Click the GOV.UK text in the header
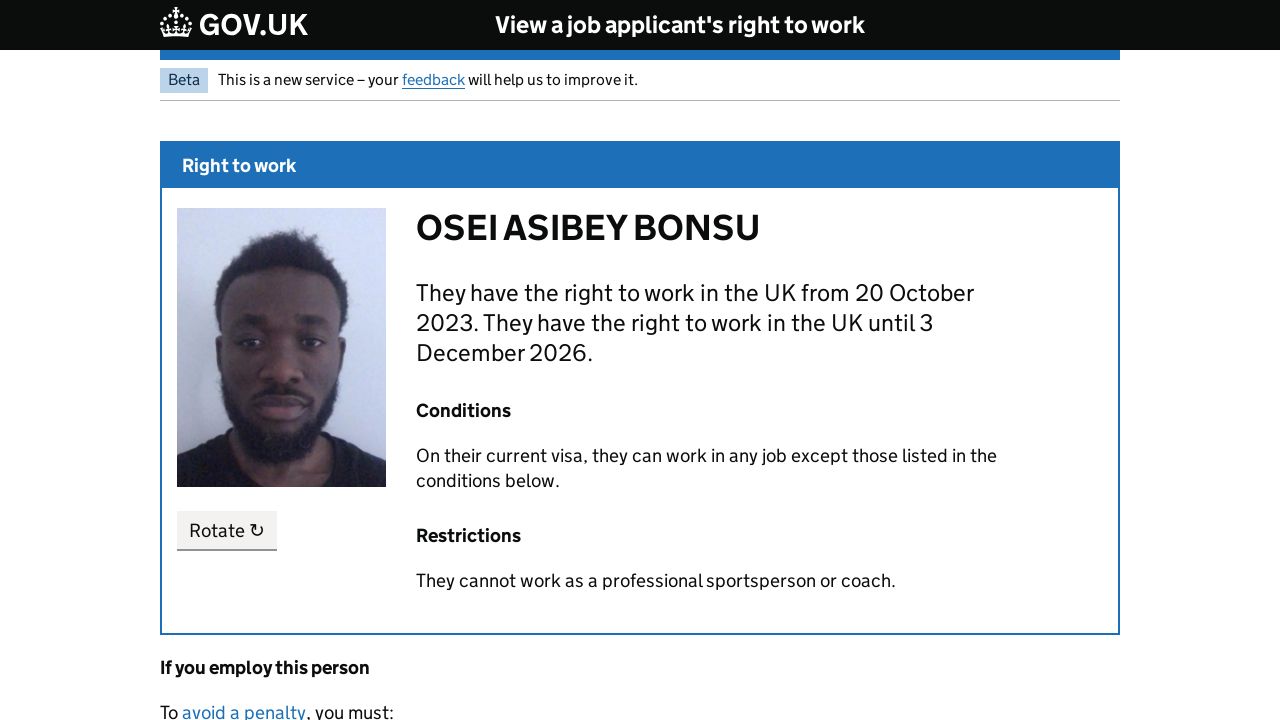Screen dimensions: 1280x720 [253, 25]
